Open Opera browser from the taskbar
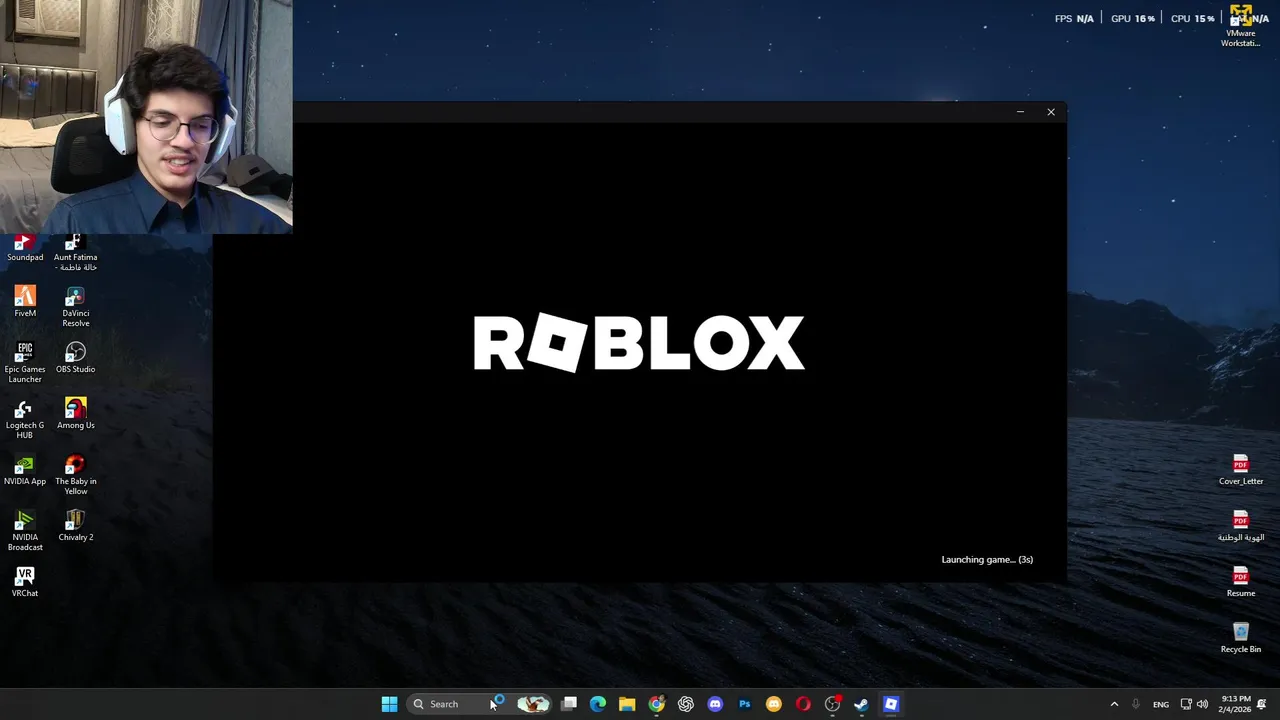Screen dimensions: 1280x720 coord(803,704)
